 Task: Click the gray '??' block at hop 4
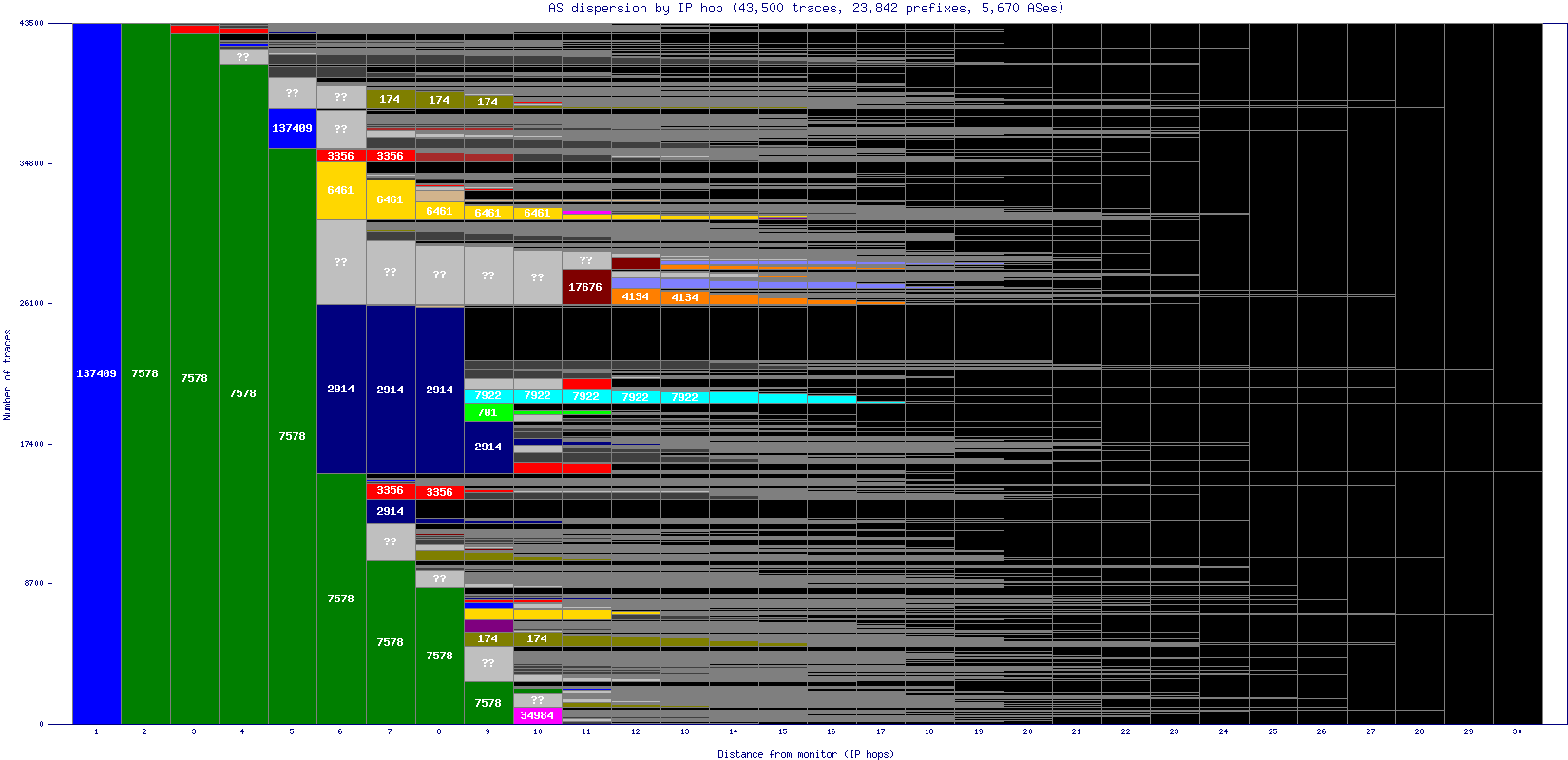click(x=243, y=57)
